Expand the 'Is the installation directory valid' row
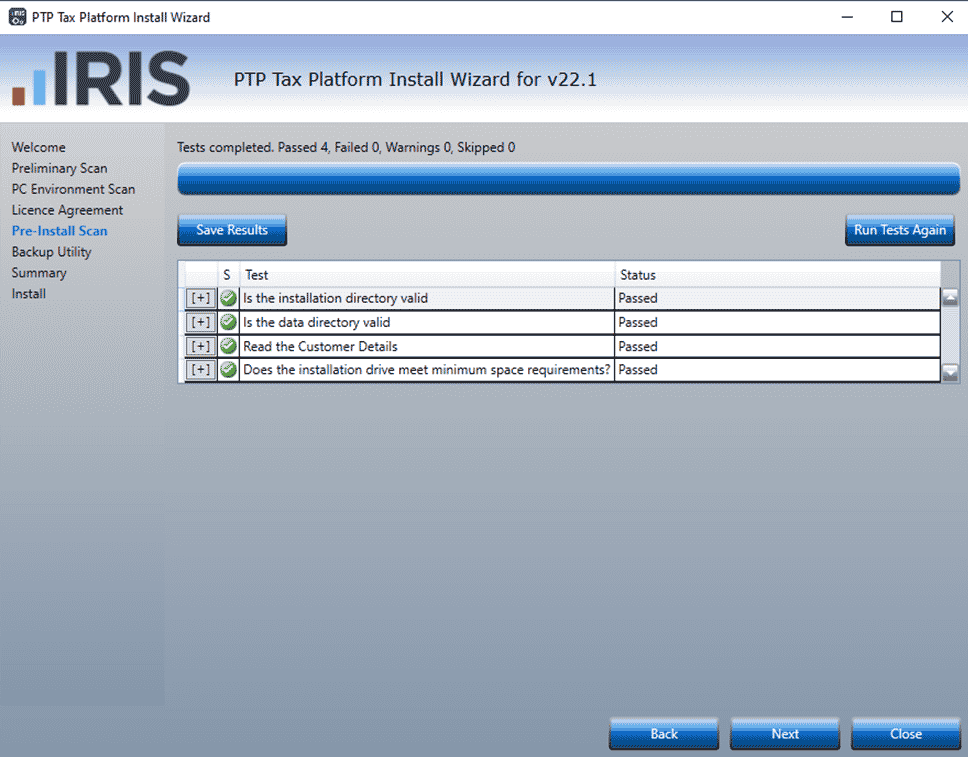Viewport: 968px width, 757px height. click(x=201, y=298)
